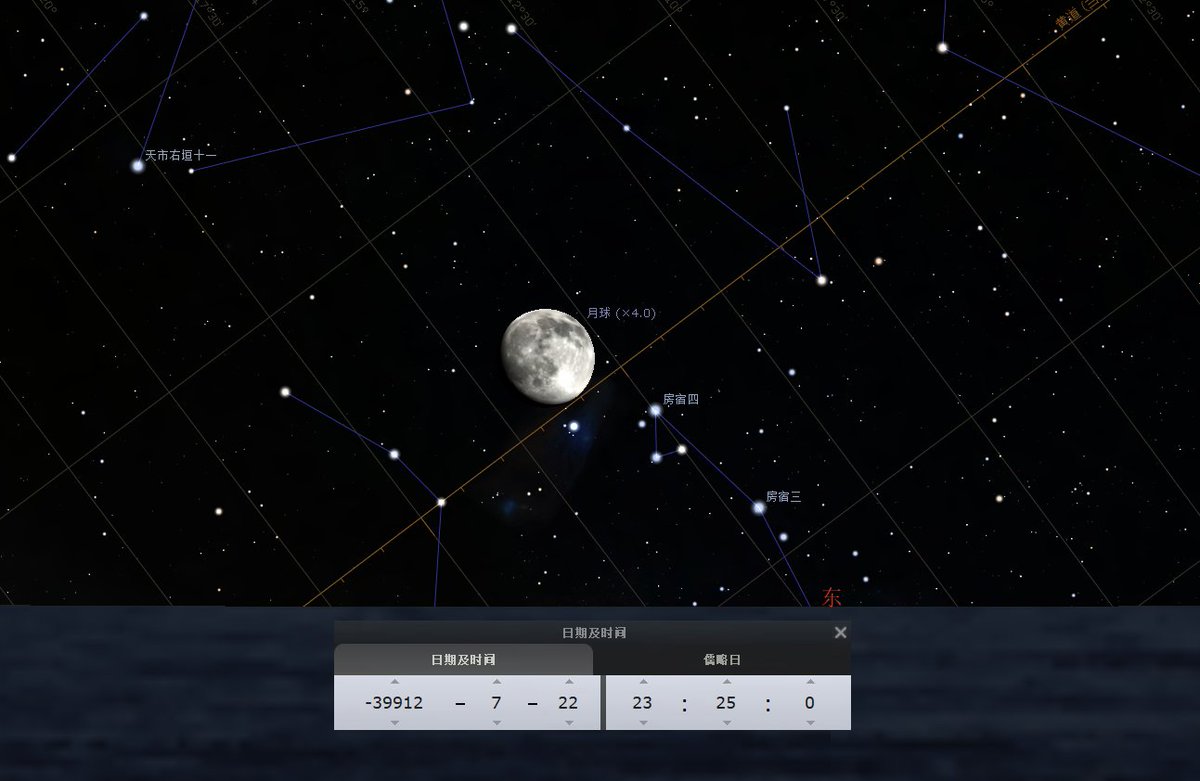Increase the day value 22

tap(568, 682)
